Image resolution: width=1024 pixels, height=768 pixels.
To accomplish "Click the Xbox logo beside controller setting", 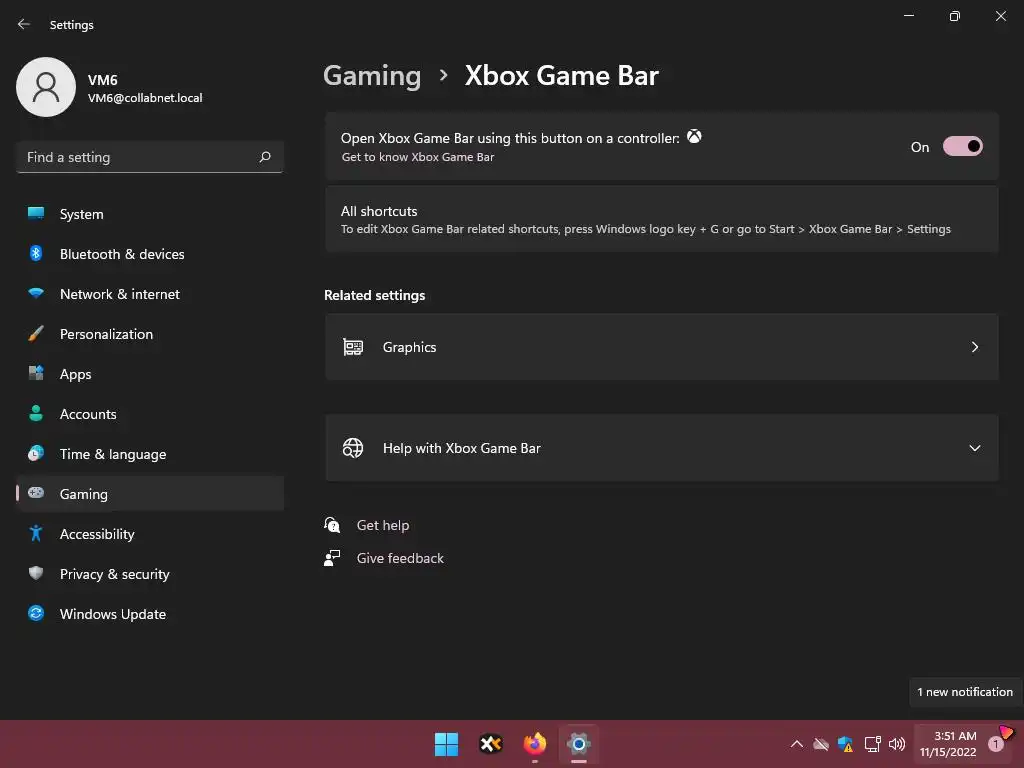I will coord(694,136).
